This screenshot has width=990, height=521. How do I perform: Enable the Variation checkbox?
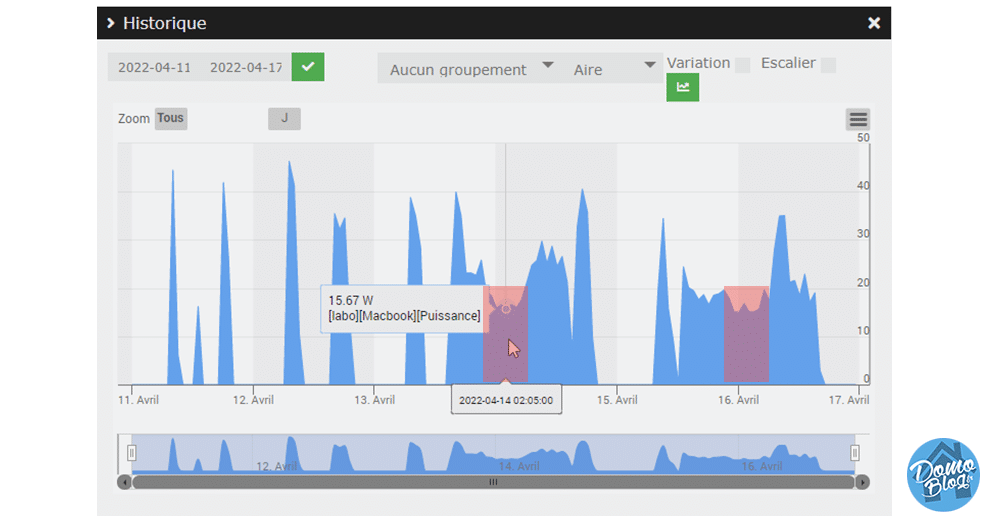pyautogui.click(x=742, y=65)
